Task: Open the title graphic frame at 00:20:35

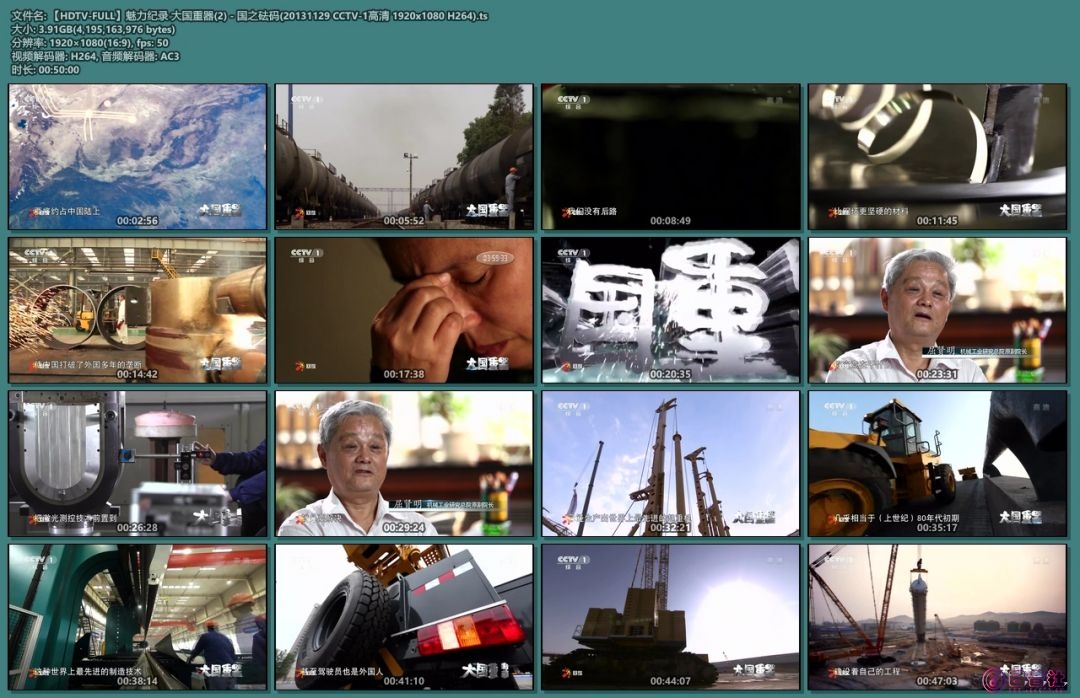Action: (671, 310)
